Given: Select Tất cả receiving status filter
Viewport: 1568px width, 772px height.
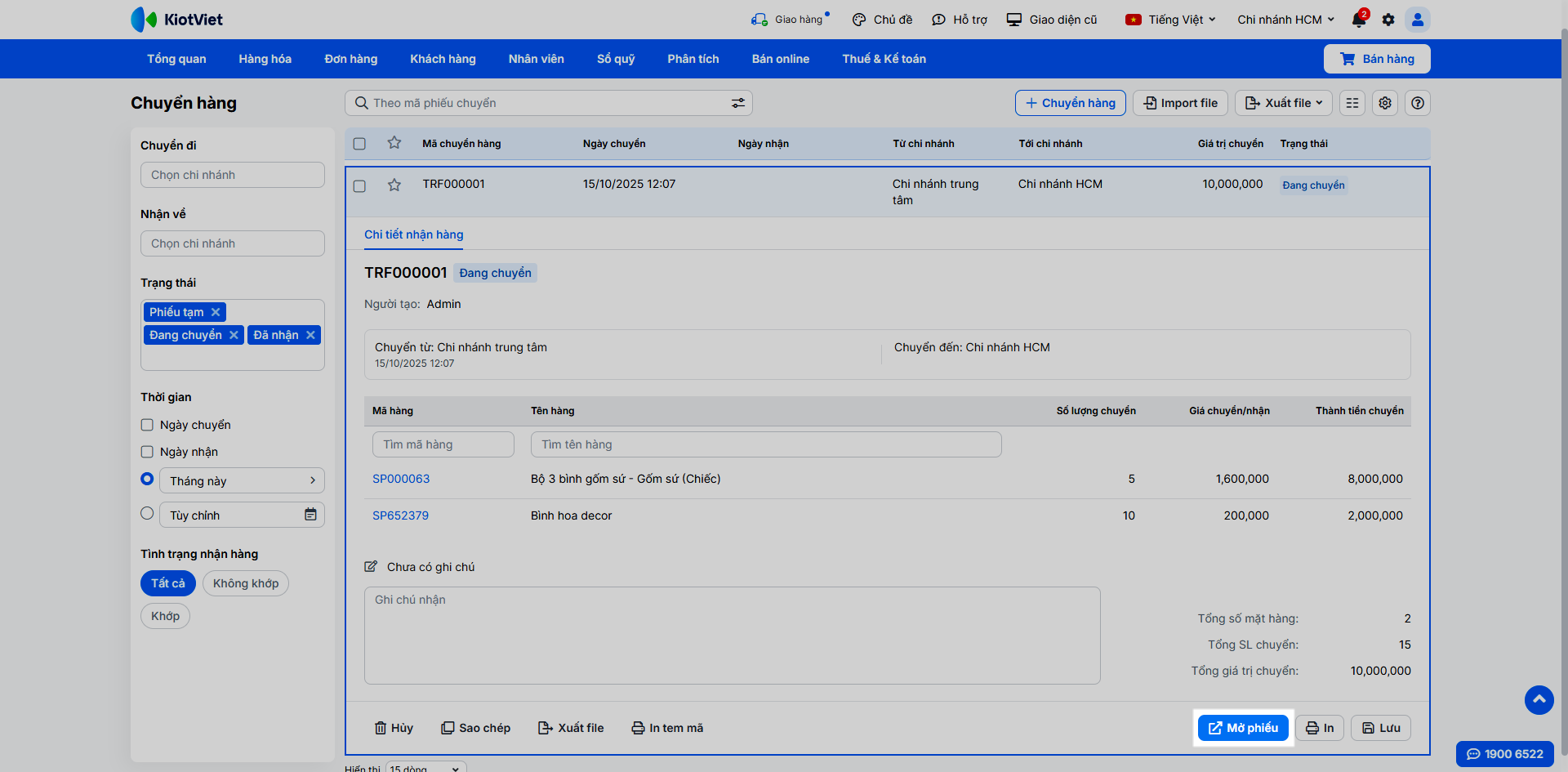Looking at the screenshot, I should tap(168, 583).
